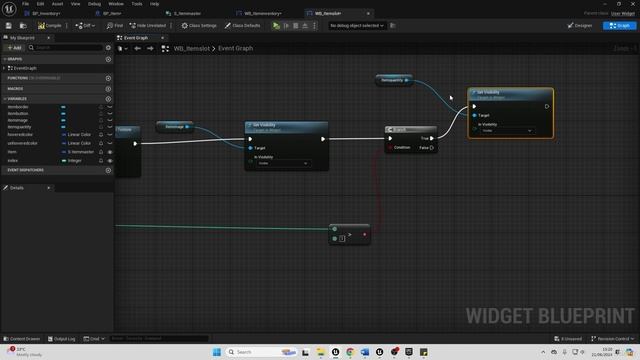Switch to Designer view
The image size is (640, 360).
tap(580, 26)
